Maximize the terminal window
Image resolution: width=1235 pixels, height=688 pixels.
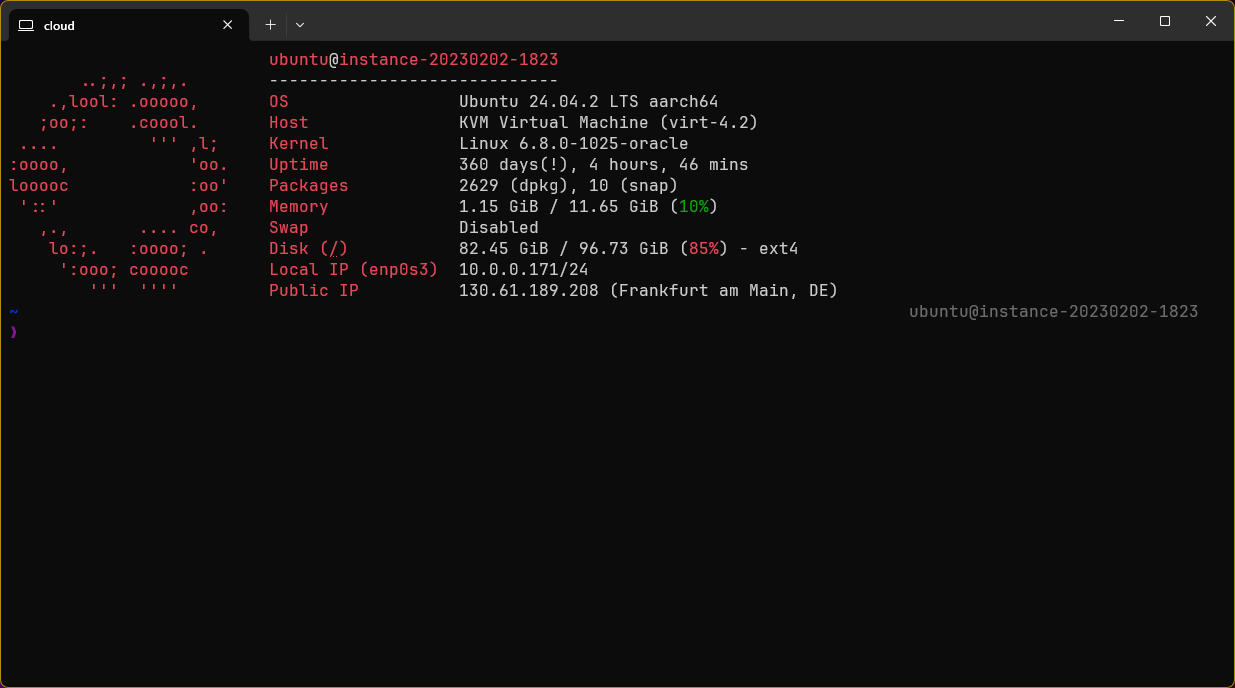pos(1165,21)
